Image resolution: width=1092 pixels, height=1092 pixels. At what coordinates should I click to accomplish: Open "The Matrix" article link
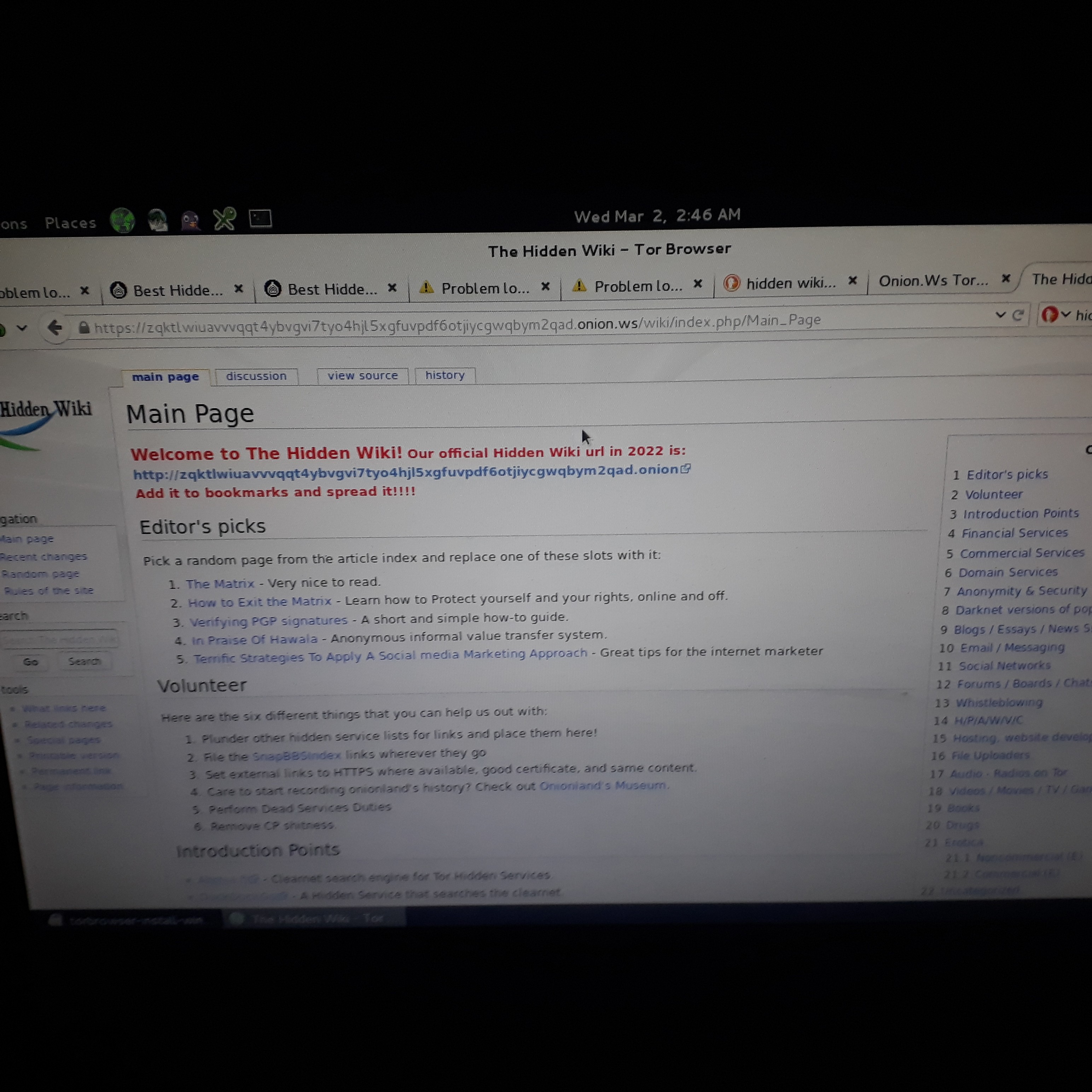pyautogui.click(x=220, y=584)
